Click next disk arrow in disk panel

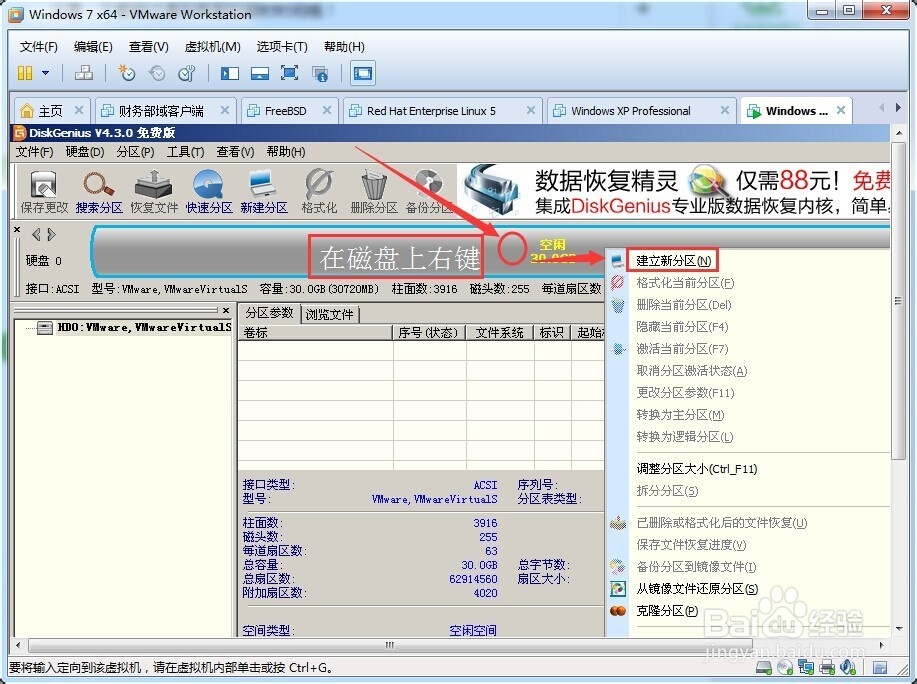click(x=51, y=234)
